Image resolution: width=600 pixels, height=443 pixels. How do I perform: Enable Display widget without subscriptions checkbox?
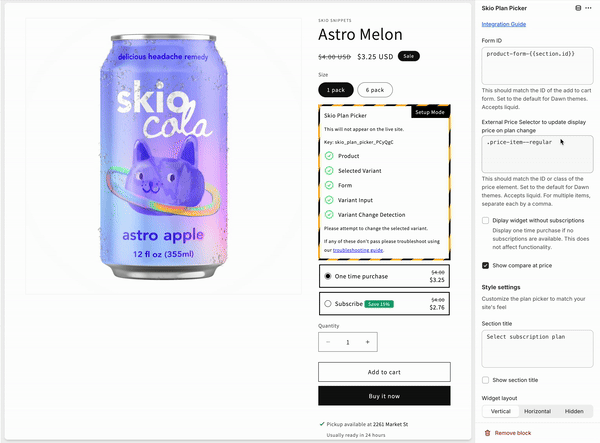[x=485, y=220]
